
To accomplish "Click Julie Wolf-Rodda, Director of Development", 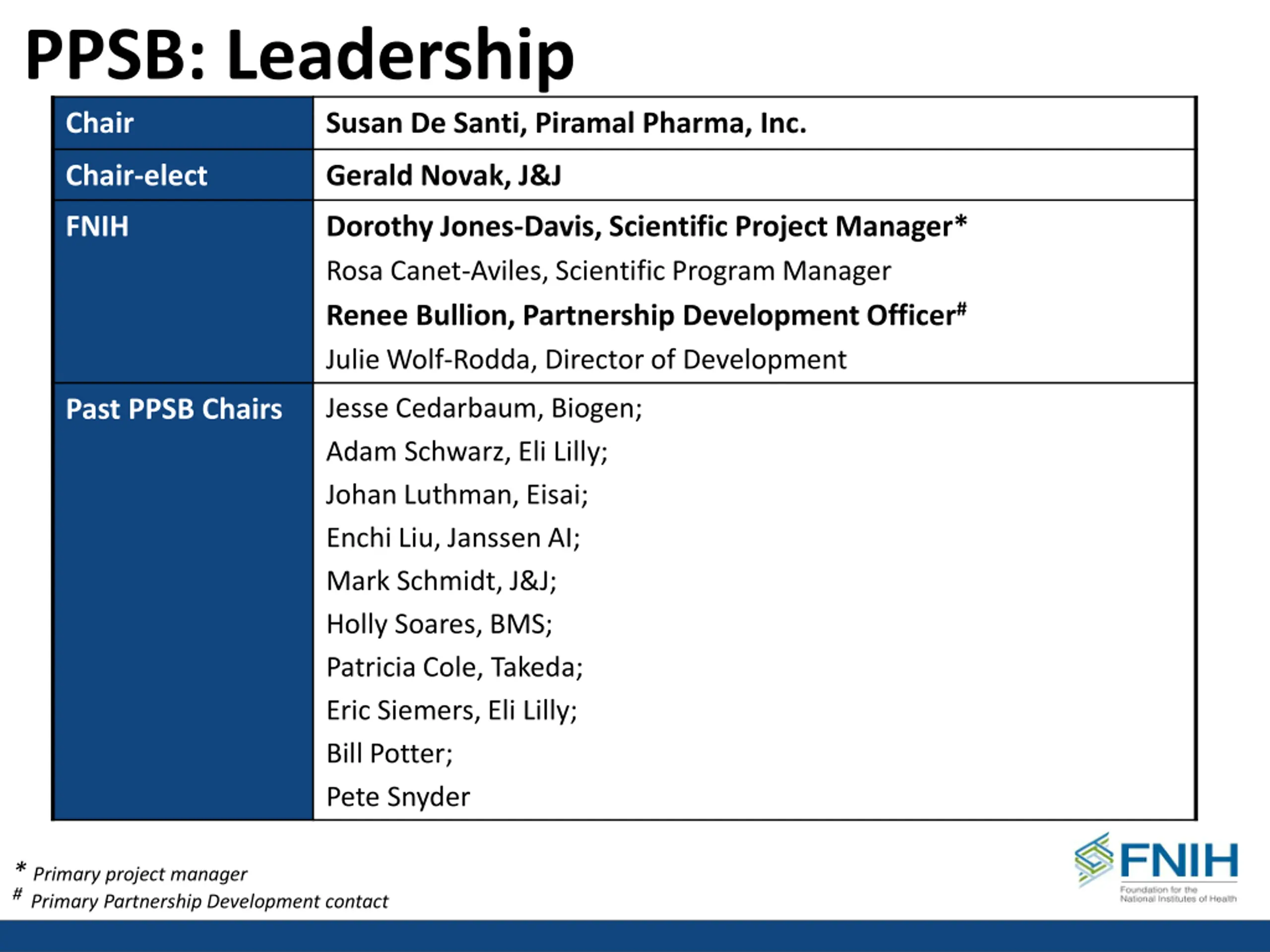I will click(x=585, y=359).
